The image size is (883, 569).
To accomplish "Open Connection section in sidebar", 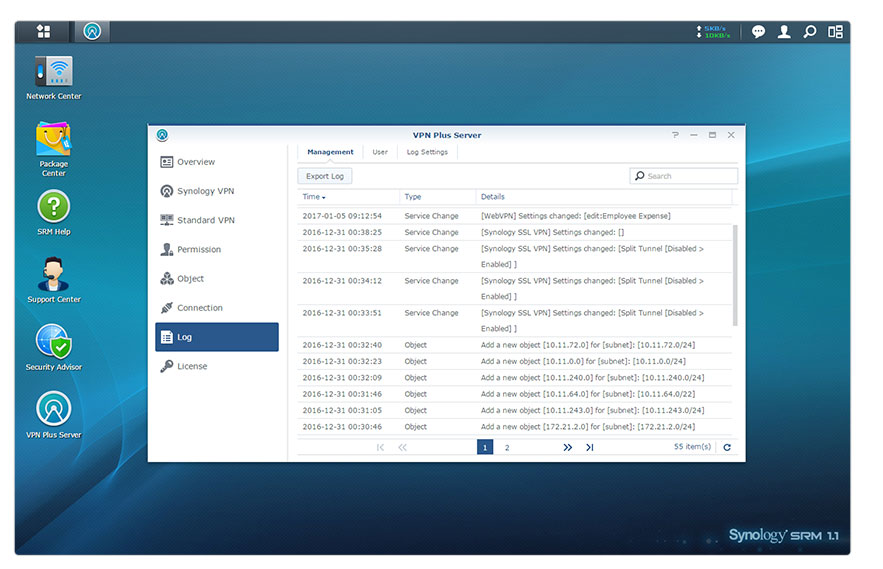I will pos(217,308).
